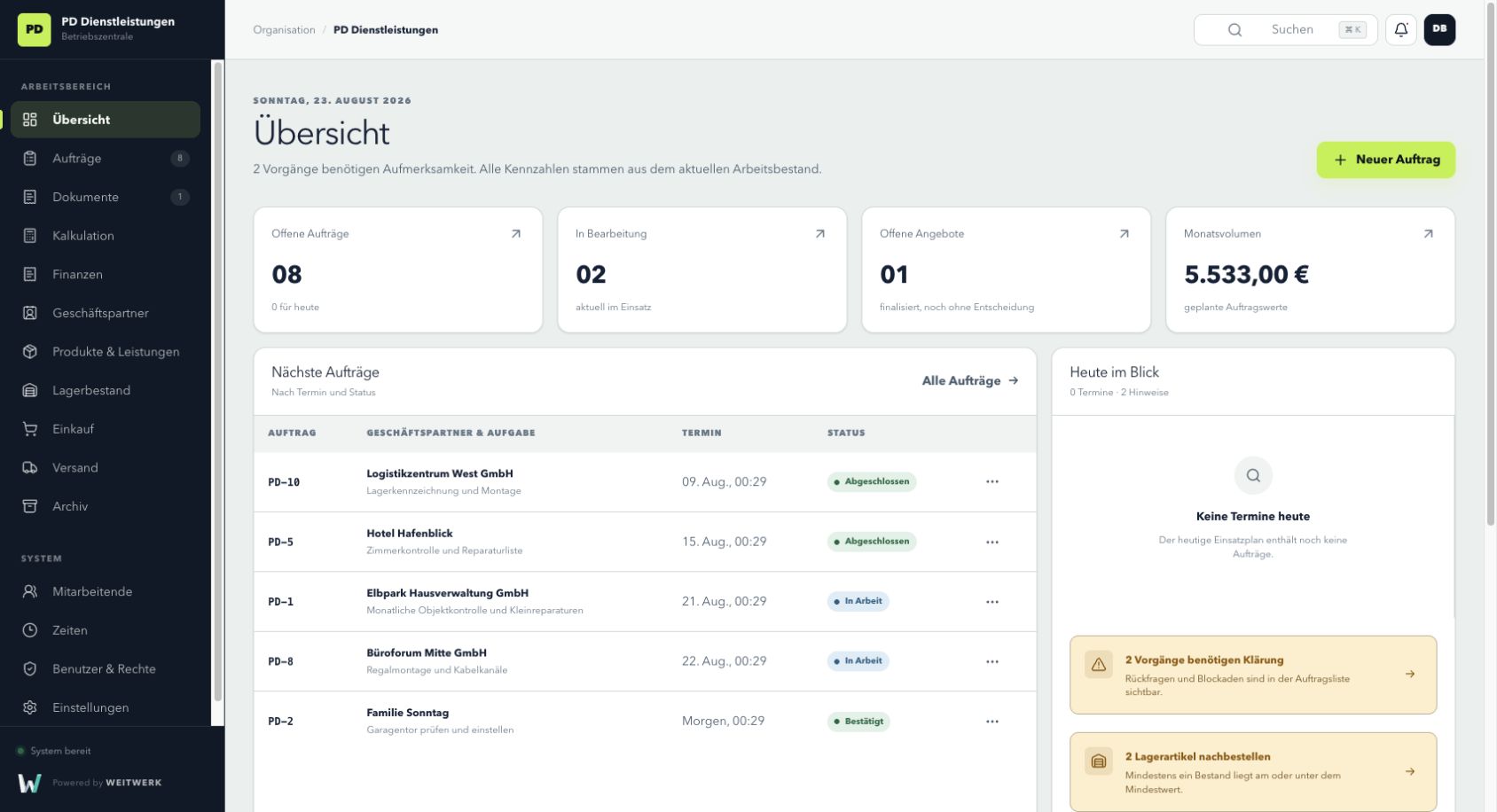Viewport: 1497px width, 812px height.
Task: Open row actions menu for PD-1
Action: [x=992, y=602]
